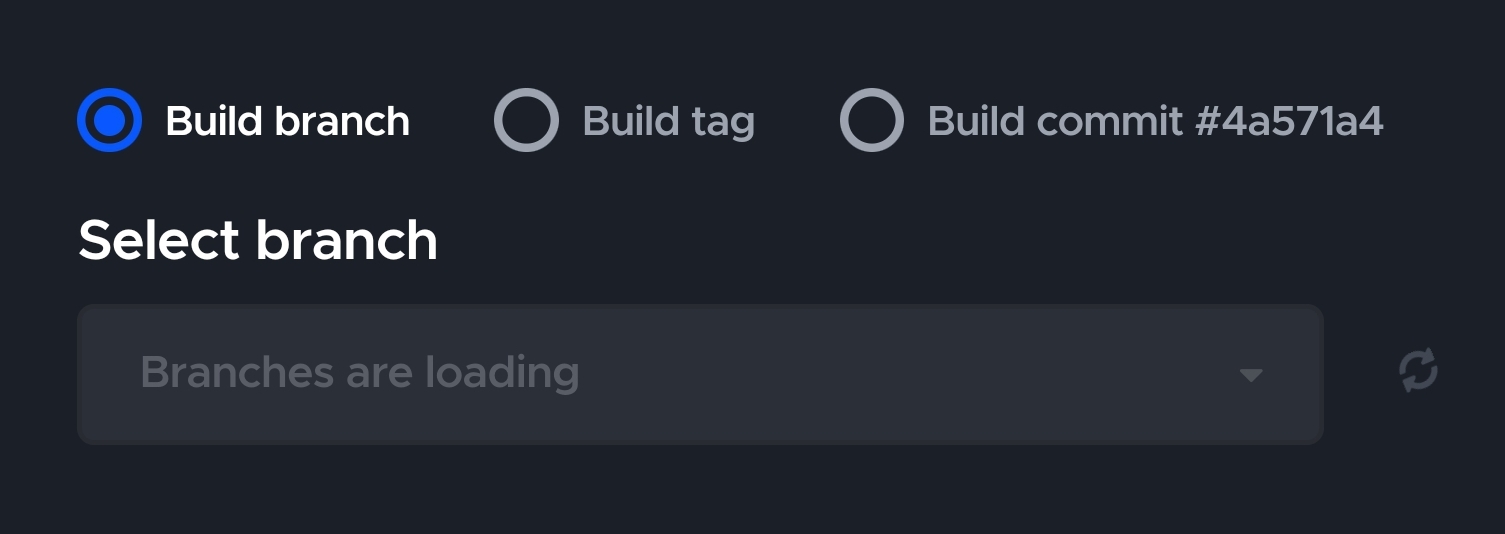
Task: Click the empty circle beside Build commit
Action: [872, 120]
